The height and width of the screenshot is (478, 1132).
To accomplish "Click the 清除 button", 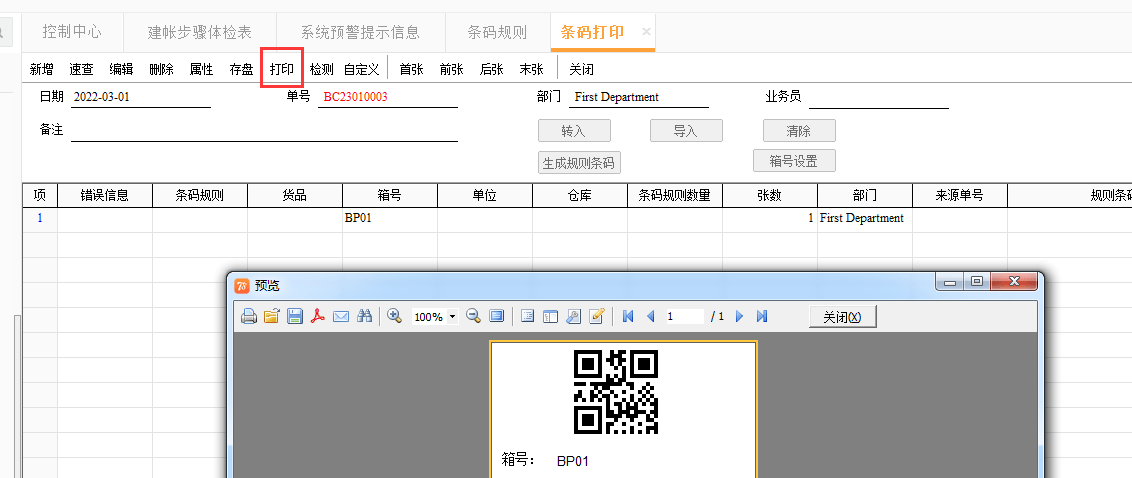I will click(799, 131).
